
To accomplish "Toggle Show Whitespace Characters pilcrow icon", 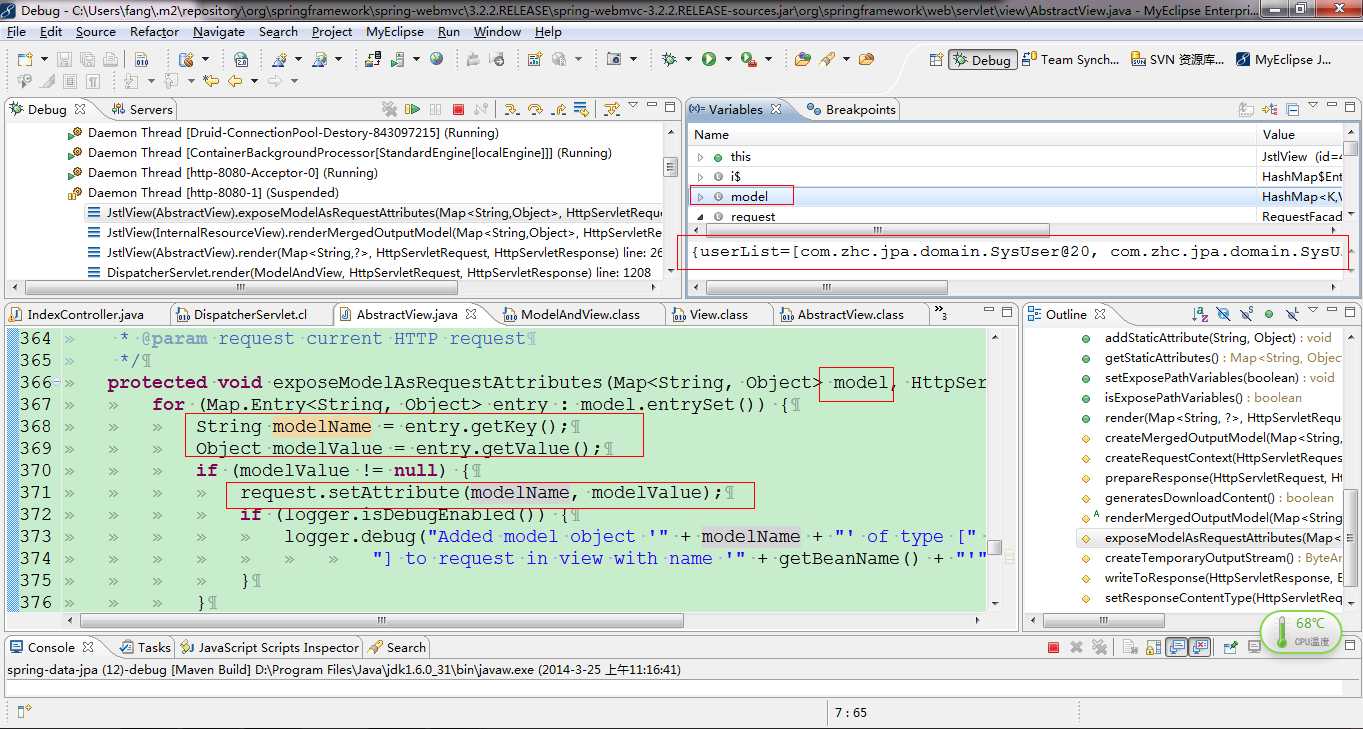I will [x=92, y=81].
